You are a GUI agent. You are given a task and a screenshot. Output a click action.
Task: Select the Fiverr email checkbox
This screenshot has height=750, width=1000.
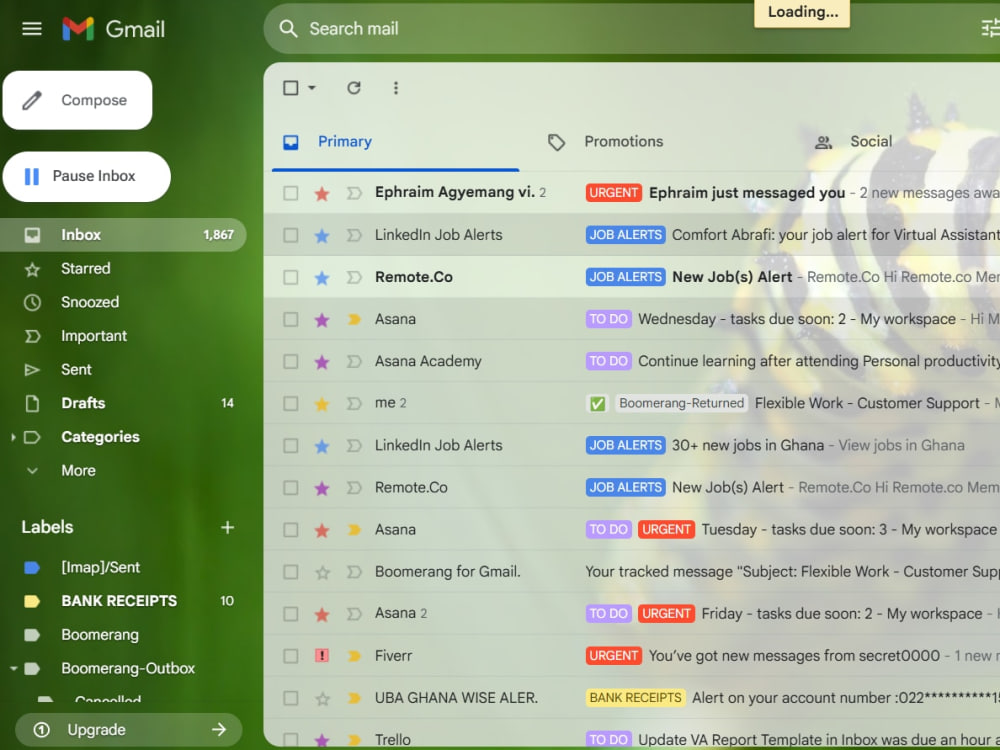pos(291,656)
